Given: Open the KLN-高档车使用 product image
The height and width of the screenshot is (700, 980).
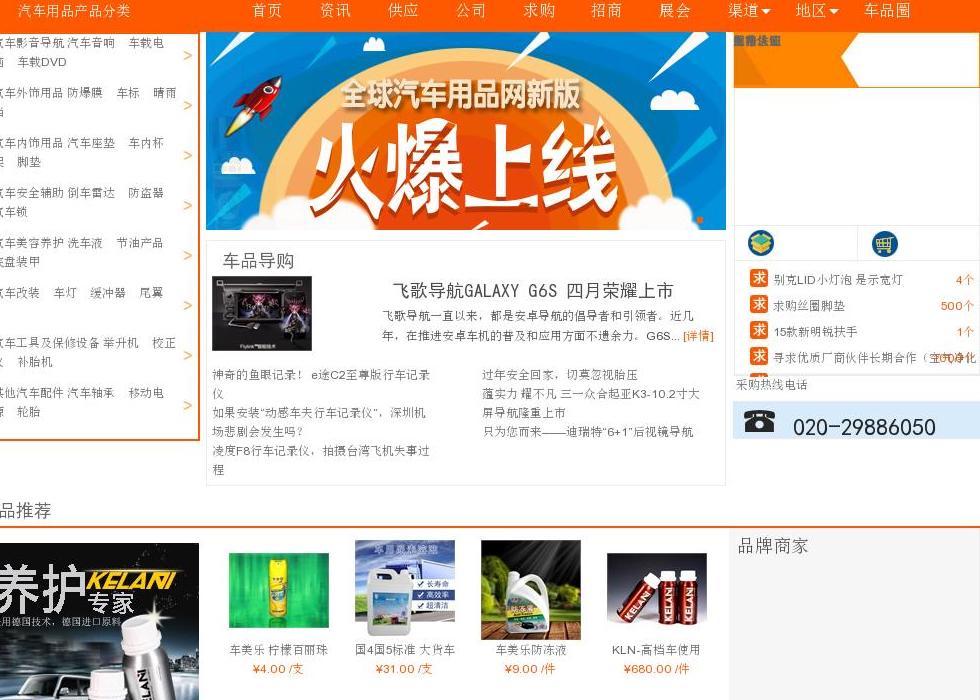Looking at the screenshot, I should point(657,588).
